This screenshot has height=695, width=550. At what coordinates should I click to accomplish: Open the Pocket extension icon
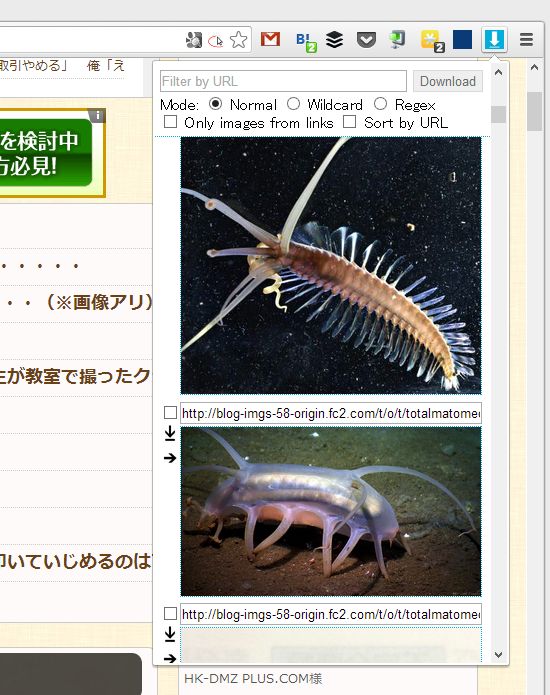point(366,40)
